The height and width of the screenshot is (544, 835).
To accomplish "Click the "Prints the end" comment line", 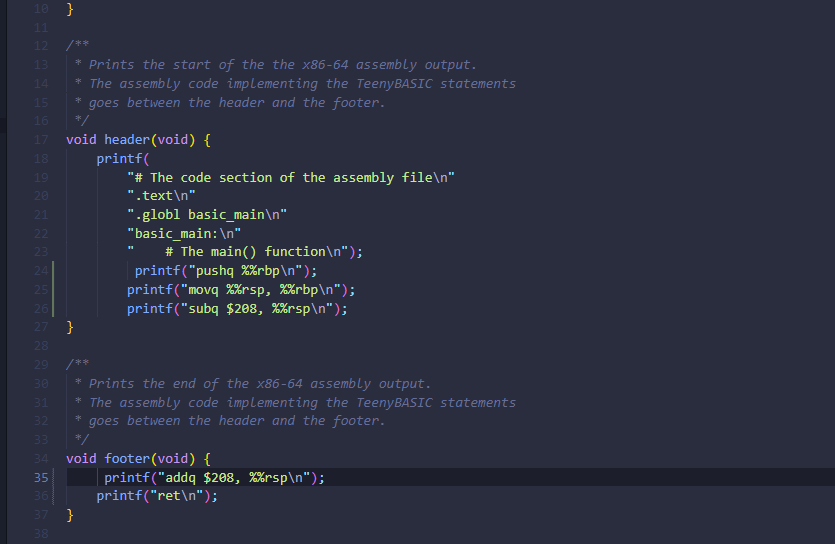I will coord(259,383).
